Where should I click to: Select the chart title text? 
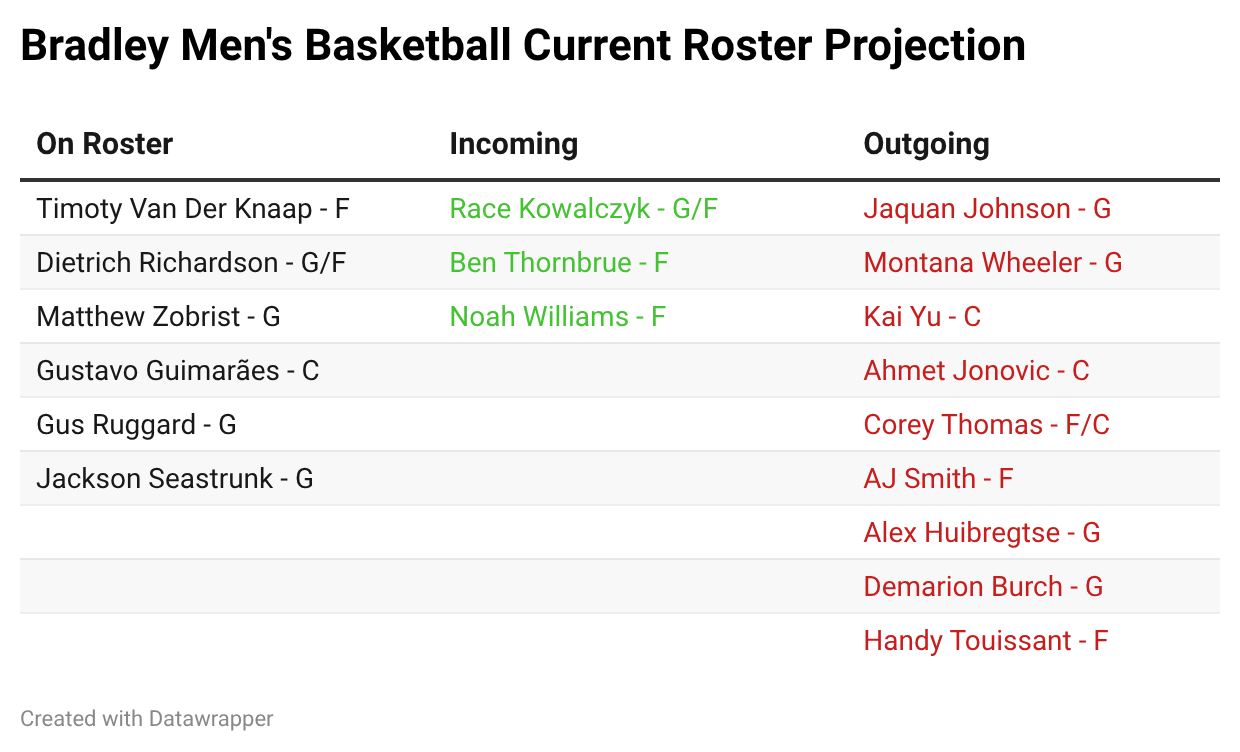(x=522, y=47)
